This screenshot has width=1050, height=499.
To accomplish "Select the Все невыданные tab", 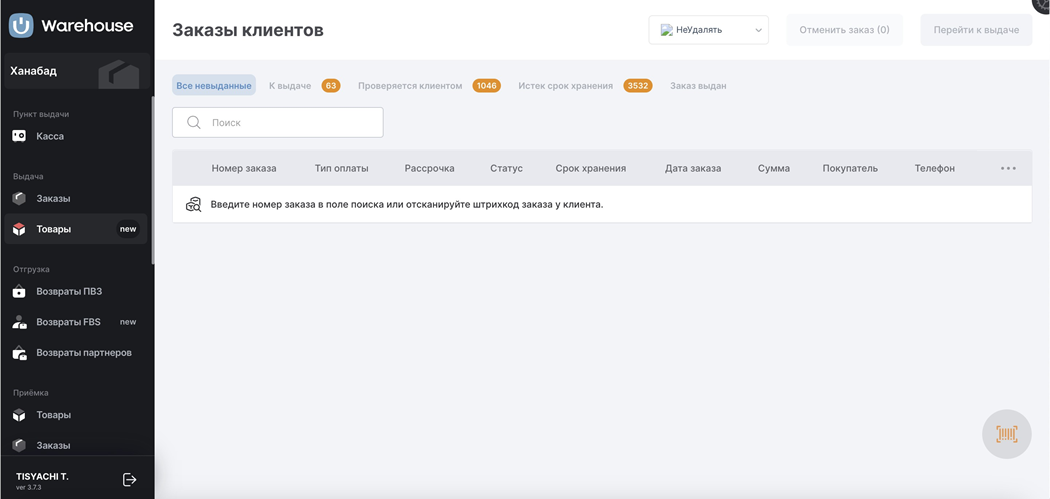I will 214,86.
